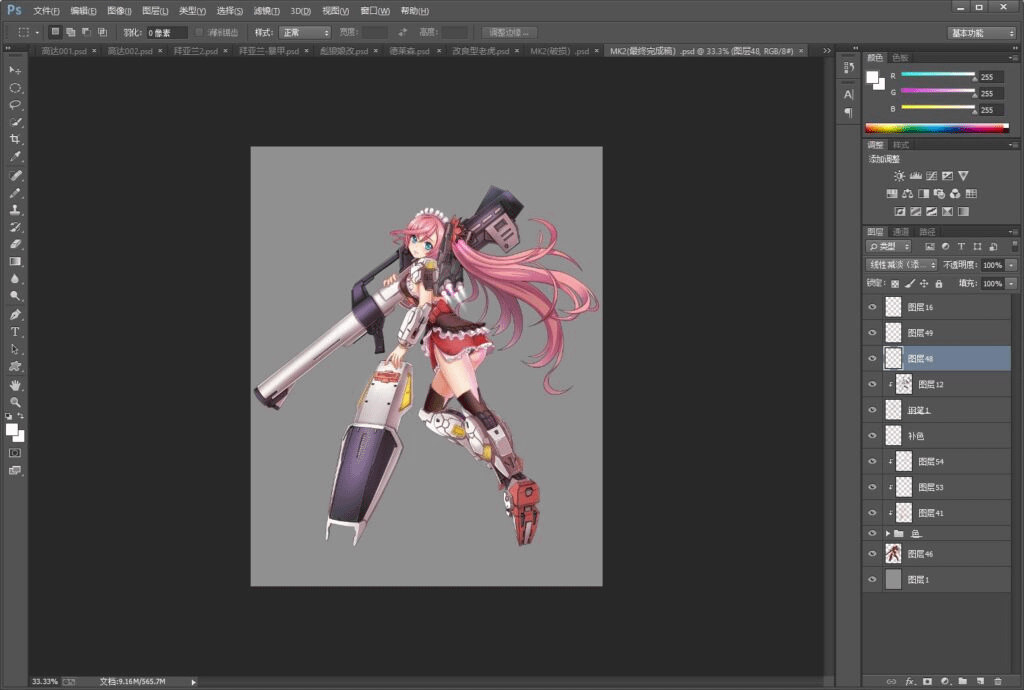
Task: Delete layer using the trash icon
Action: (997, 682)
